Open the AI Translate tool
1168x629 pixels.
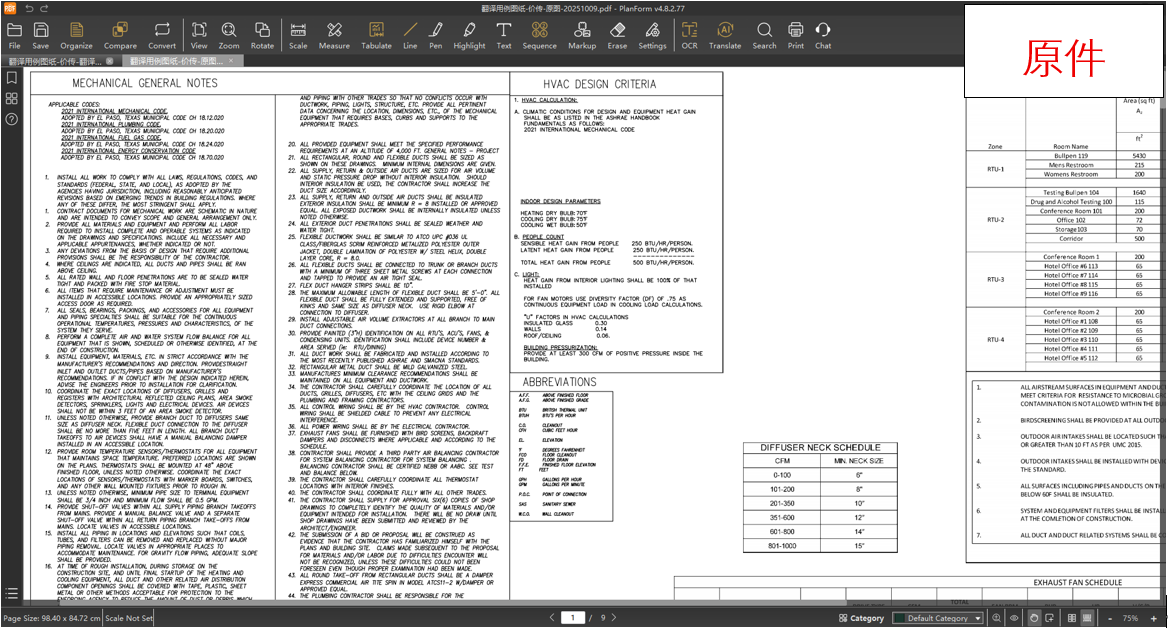coord(725,35)
